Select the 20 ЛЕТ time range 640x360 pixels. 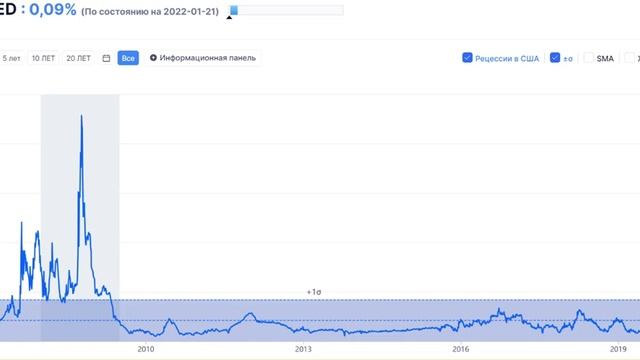click(x=78, y=58)
